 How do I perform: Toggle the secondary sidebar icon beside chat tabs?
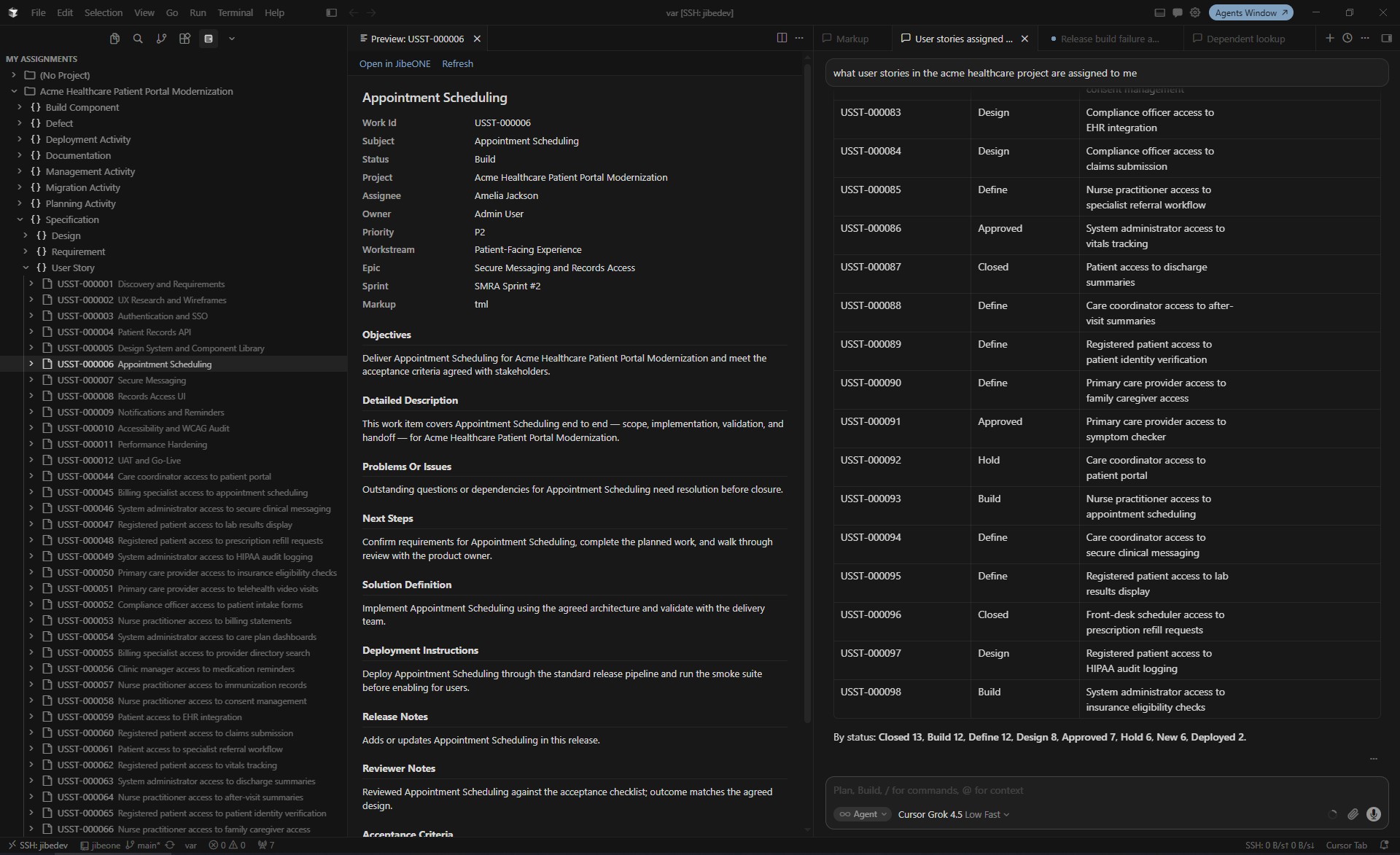coord(1386,38)
